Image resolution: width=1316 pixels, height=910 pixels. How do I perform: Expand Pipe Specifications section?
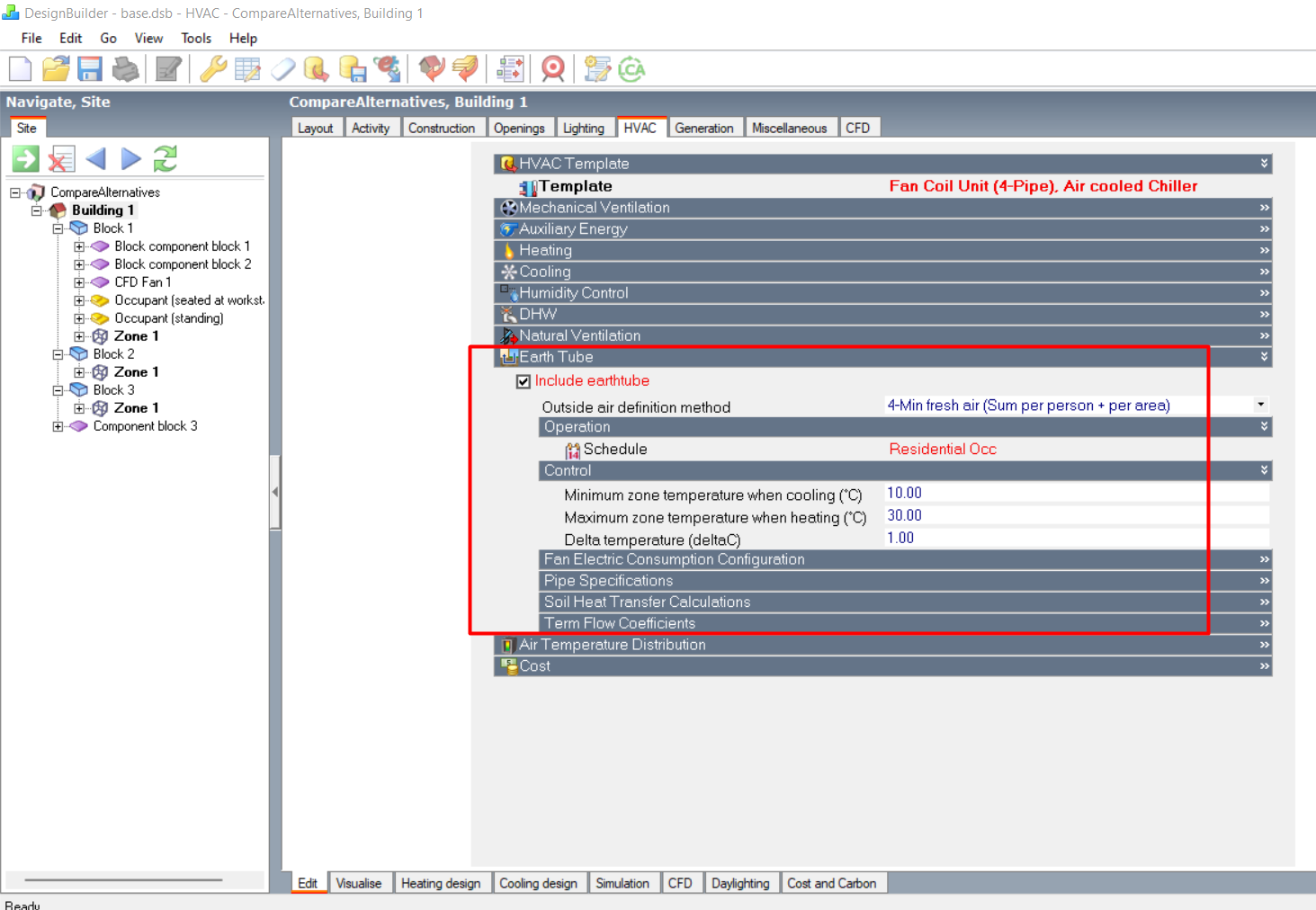pos(905,581)
